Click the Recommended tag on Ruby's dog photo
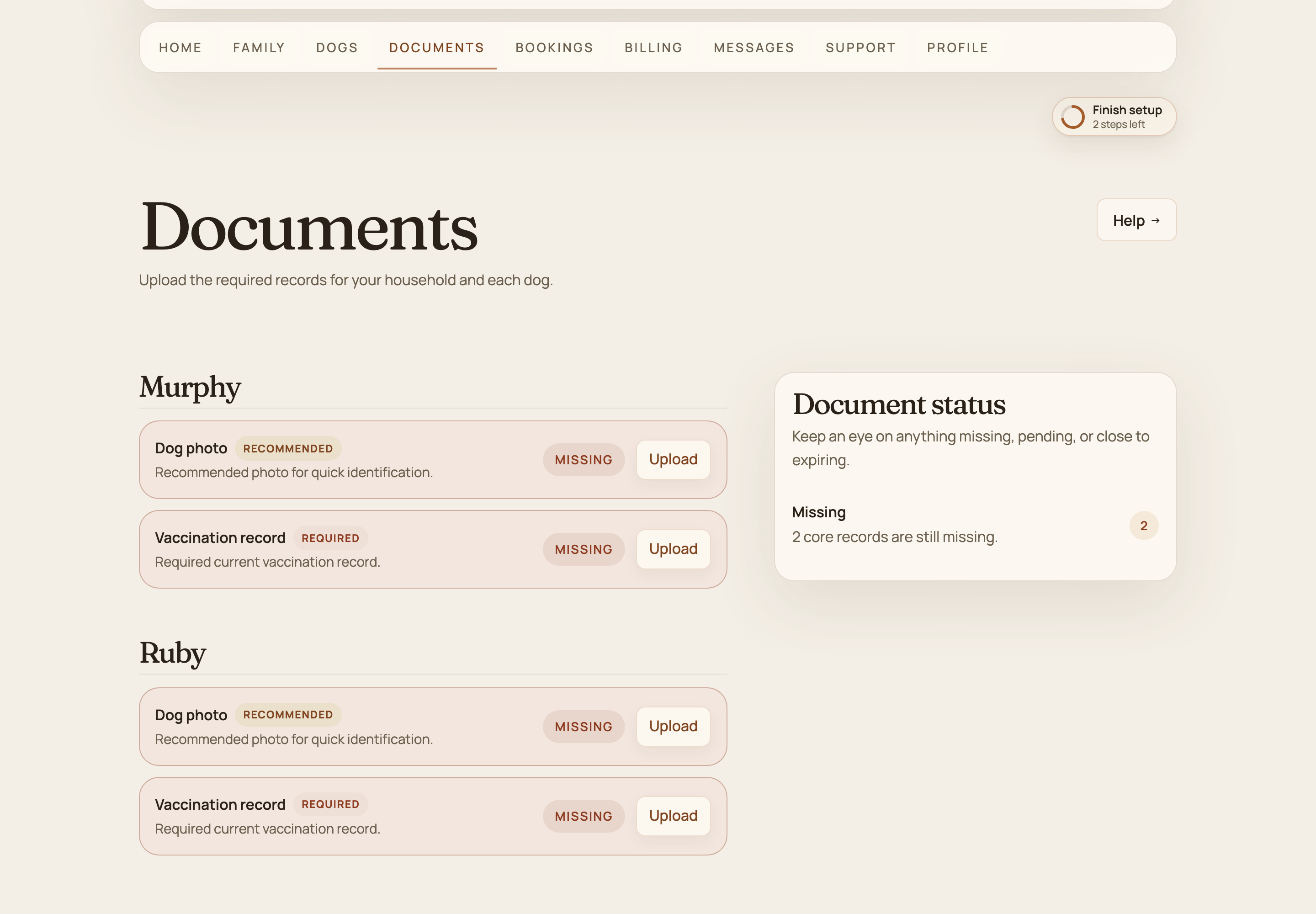Screen dimensions: 1316x914 288,715
